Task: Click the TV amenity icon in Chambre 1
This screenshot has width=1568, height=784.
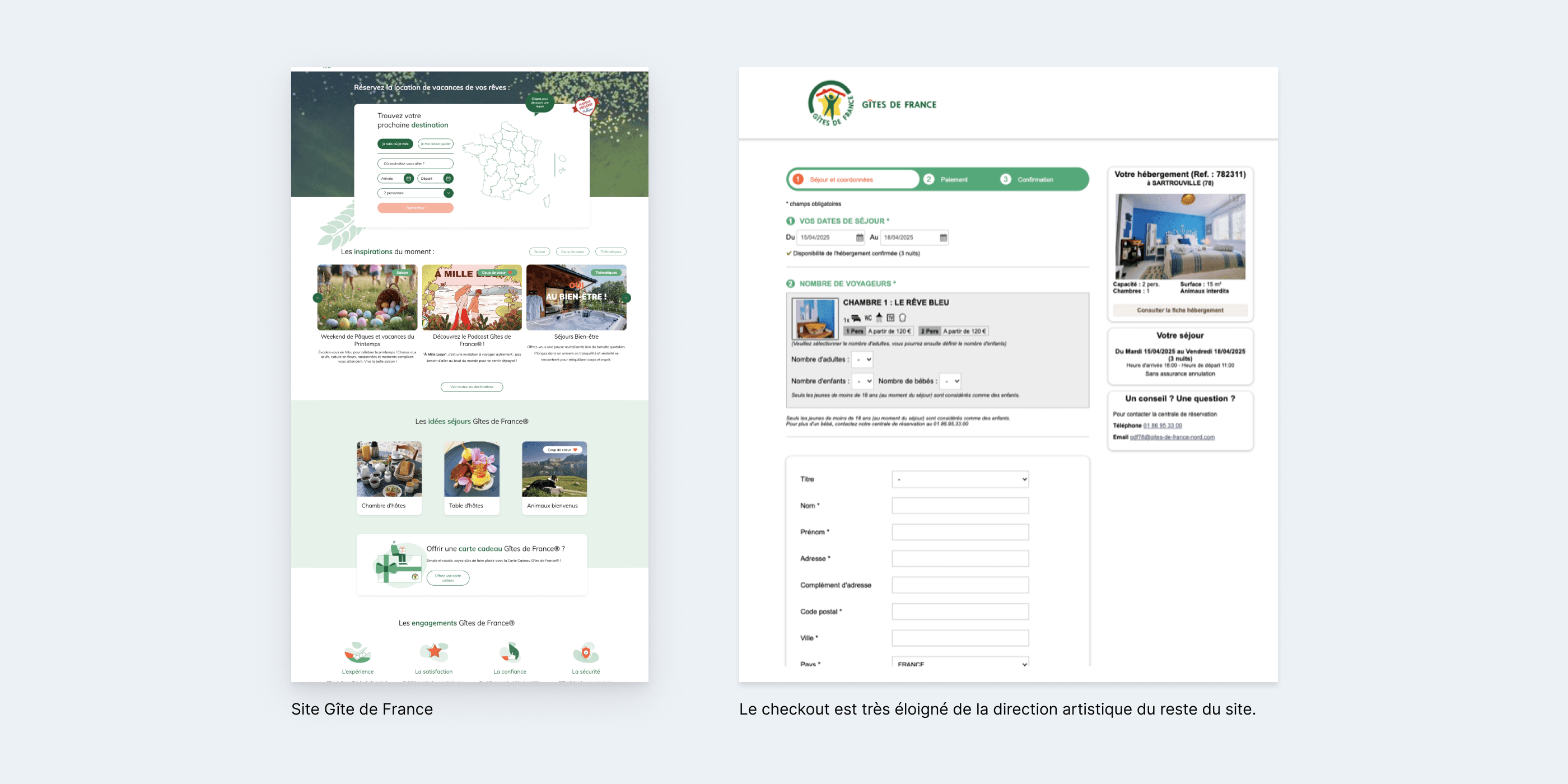Action: [890, 318]
